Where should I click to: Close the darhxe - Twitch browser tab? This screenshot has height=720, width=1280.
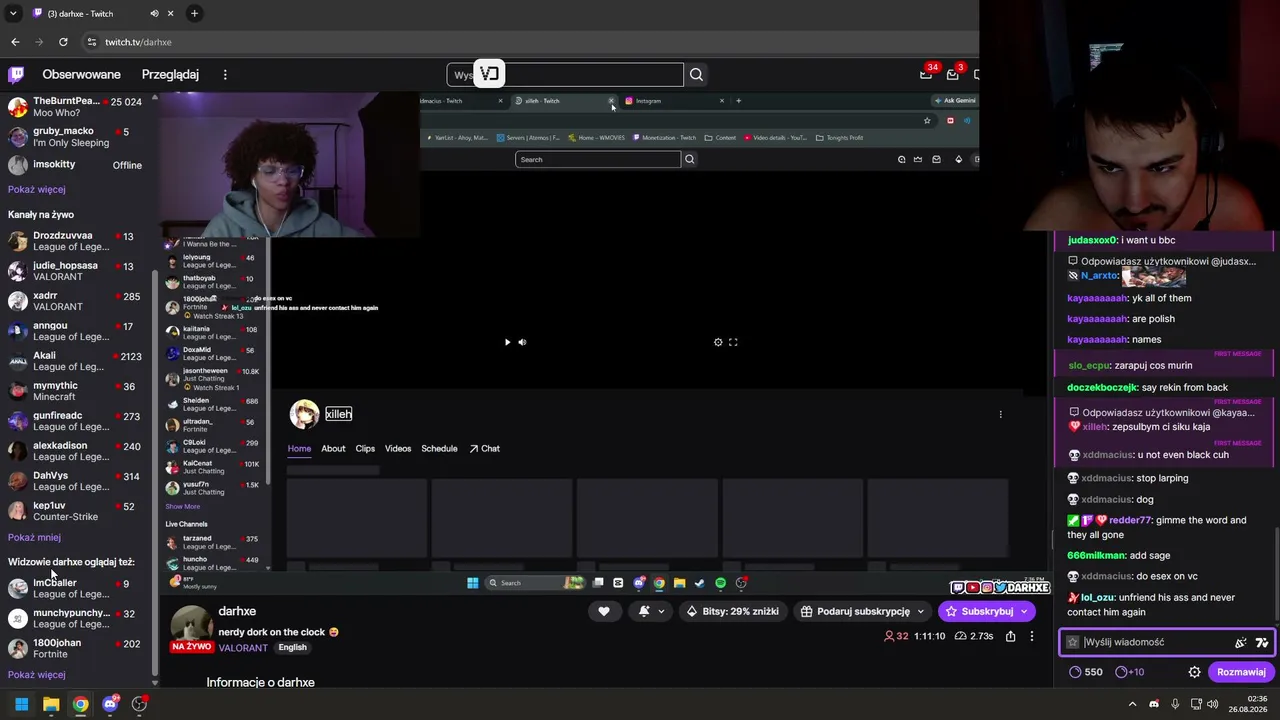click(171, 14)
